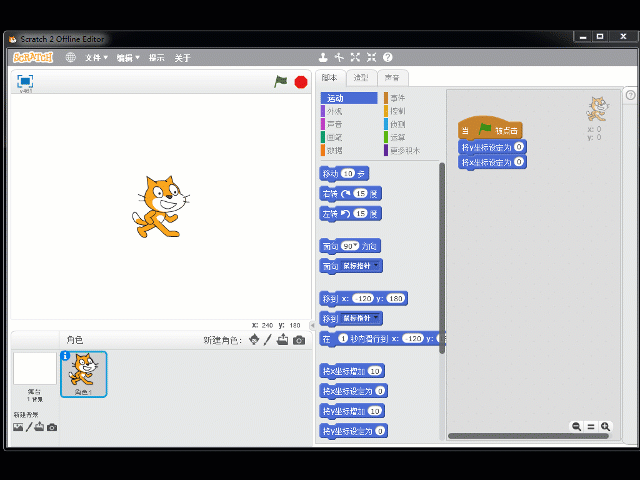Screen dimensions: 640x480
Task: Create a new sprite from the camera
Action: coord(299,340)
